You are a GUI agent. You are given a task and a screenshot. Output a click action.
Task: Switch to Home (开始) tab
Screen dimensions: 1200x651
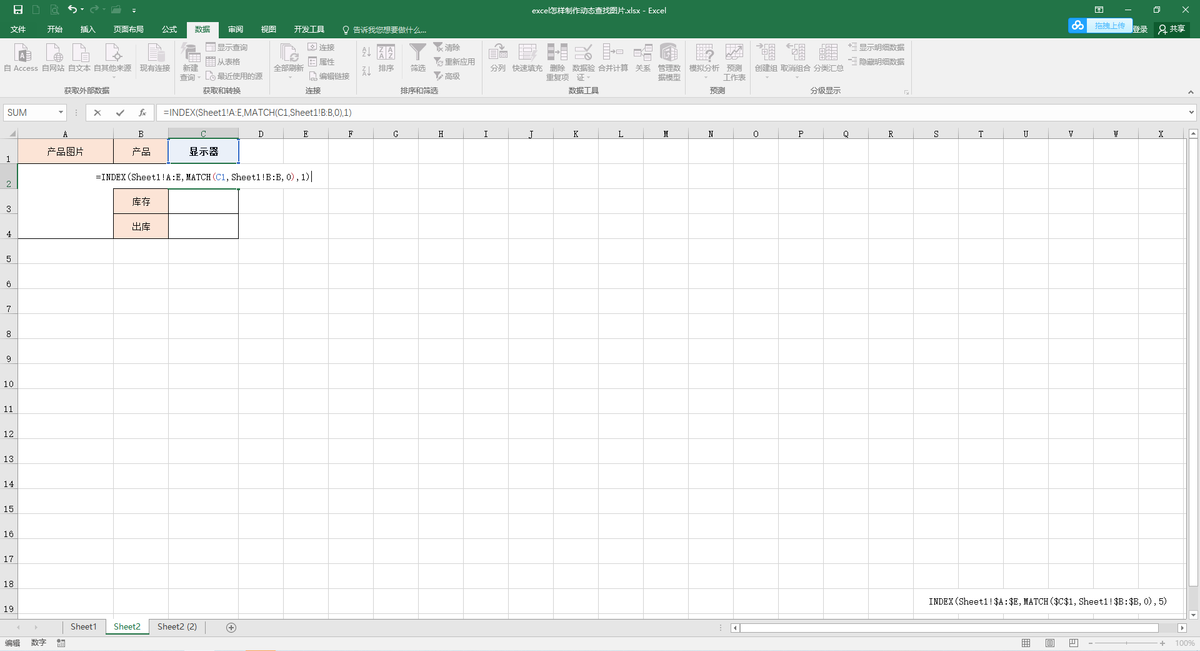point(54,30)
